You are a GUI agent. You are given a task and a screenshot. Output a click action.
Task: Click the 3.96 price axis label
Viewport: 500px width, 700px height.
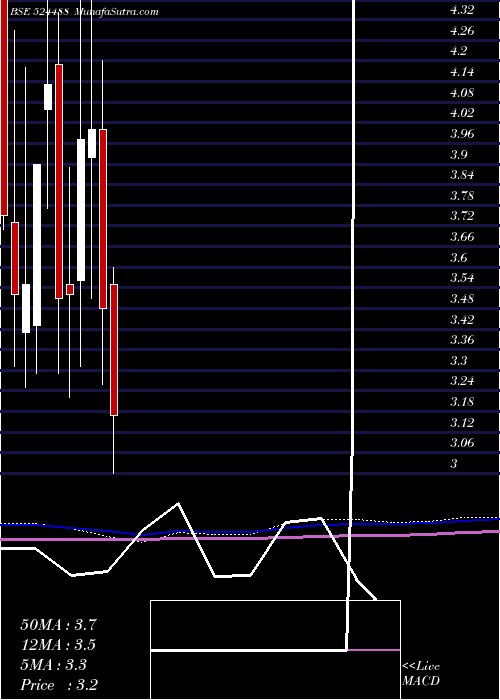coord(462,134)
